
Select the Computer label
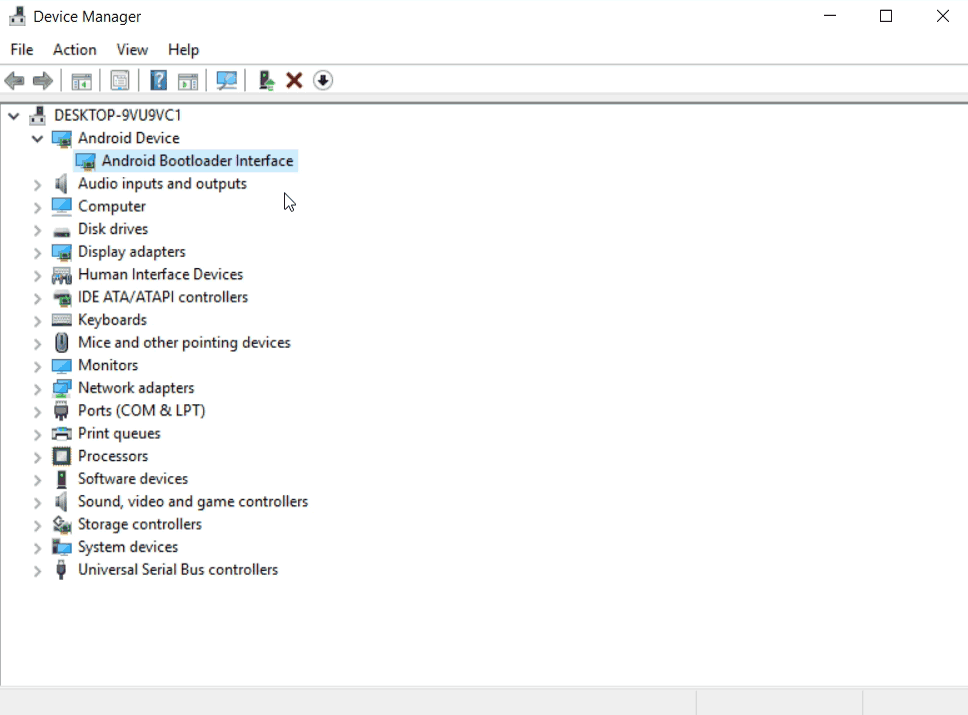click(x=112, y=206)
